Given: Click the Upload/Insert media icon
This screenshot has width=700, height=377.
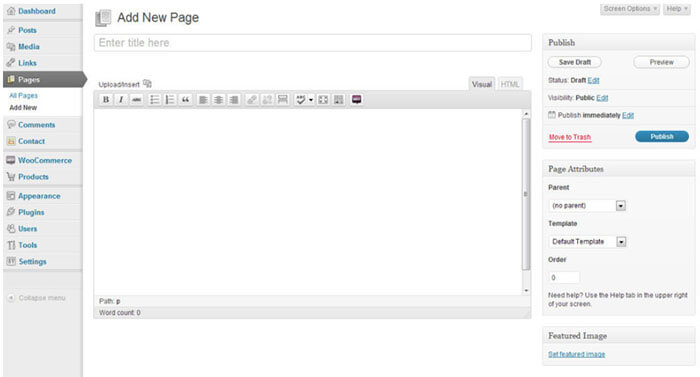Looking at the screenshot, I should pyautogui.click(x=147, y=84).
